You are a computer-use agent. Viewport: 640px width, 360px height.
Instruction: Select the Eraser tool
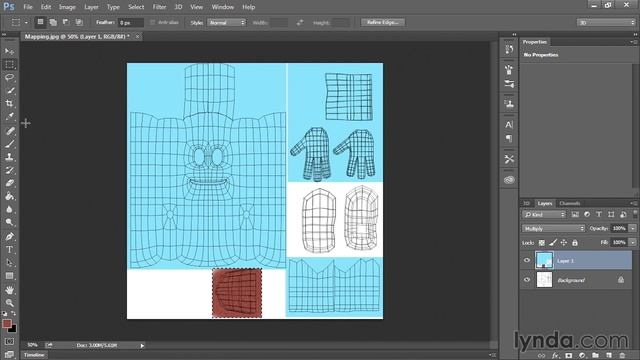[9, 183]
